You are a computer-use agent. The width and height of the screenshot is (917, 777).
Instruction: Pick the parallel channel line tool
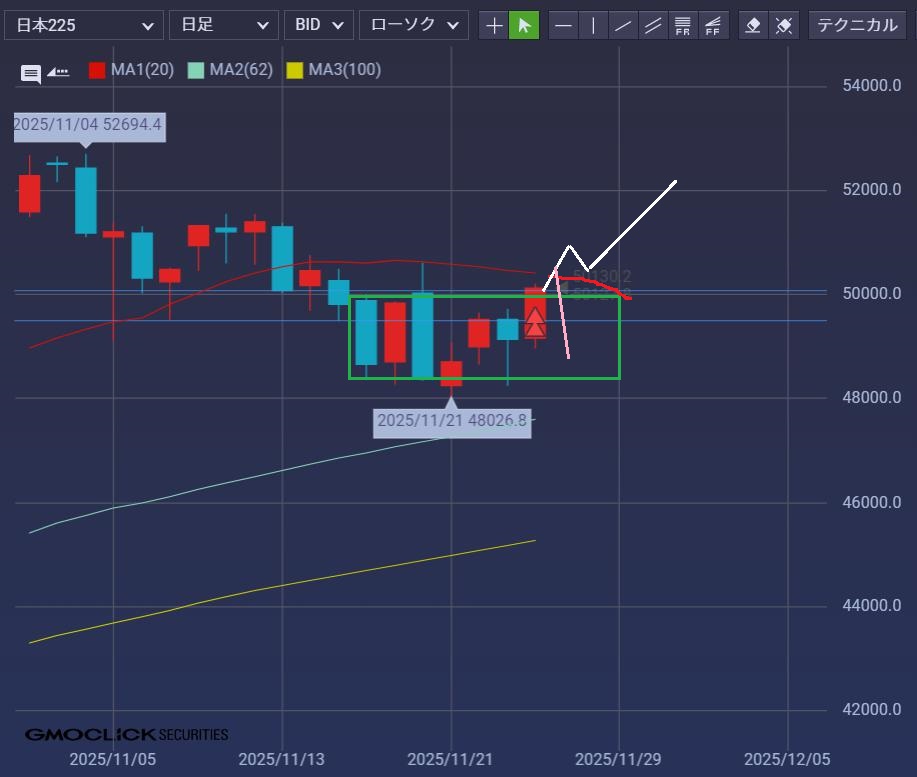click(654, 25)
